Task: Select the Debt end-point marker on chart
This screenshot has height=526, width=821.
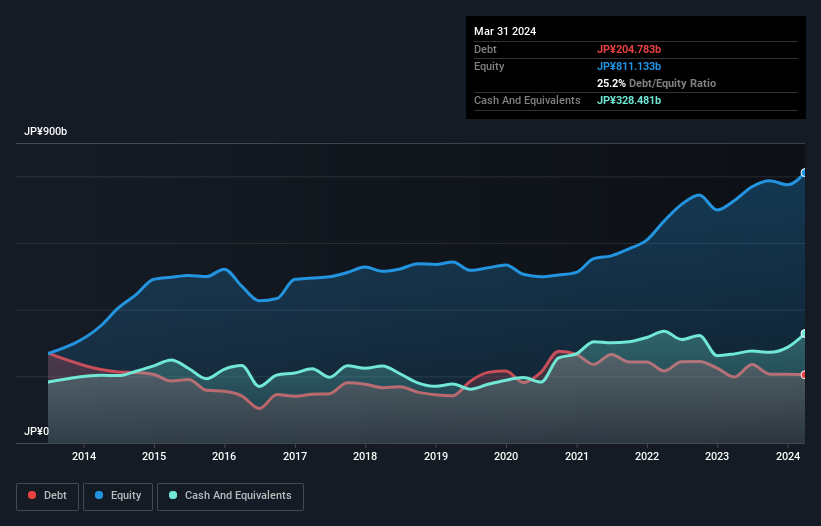Action: pyautogui.click(x=804, y=375)
